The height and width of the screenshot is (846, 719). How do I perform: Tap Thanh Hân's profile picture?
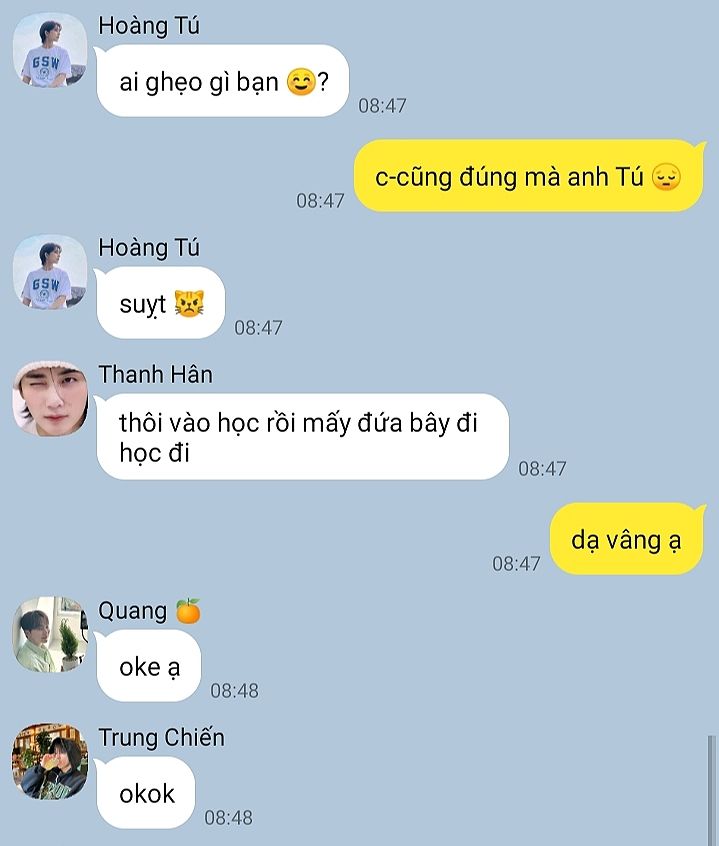[50, 399]
